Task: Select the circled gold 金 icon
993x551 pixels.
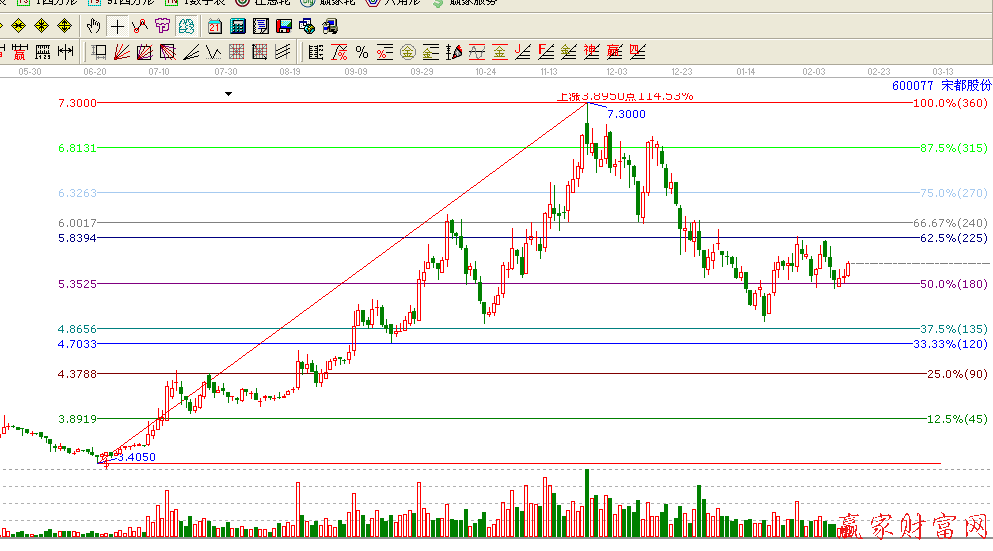Action: [x=408, y=51]
